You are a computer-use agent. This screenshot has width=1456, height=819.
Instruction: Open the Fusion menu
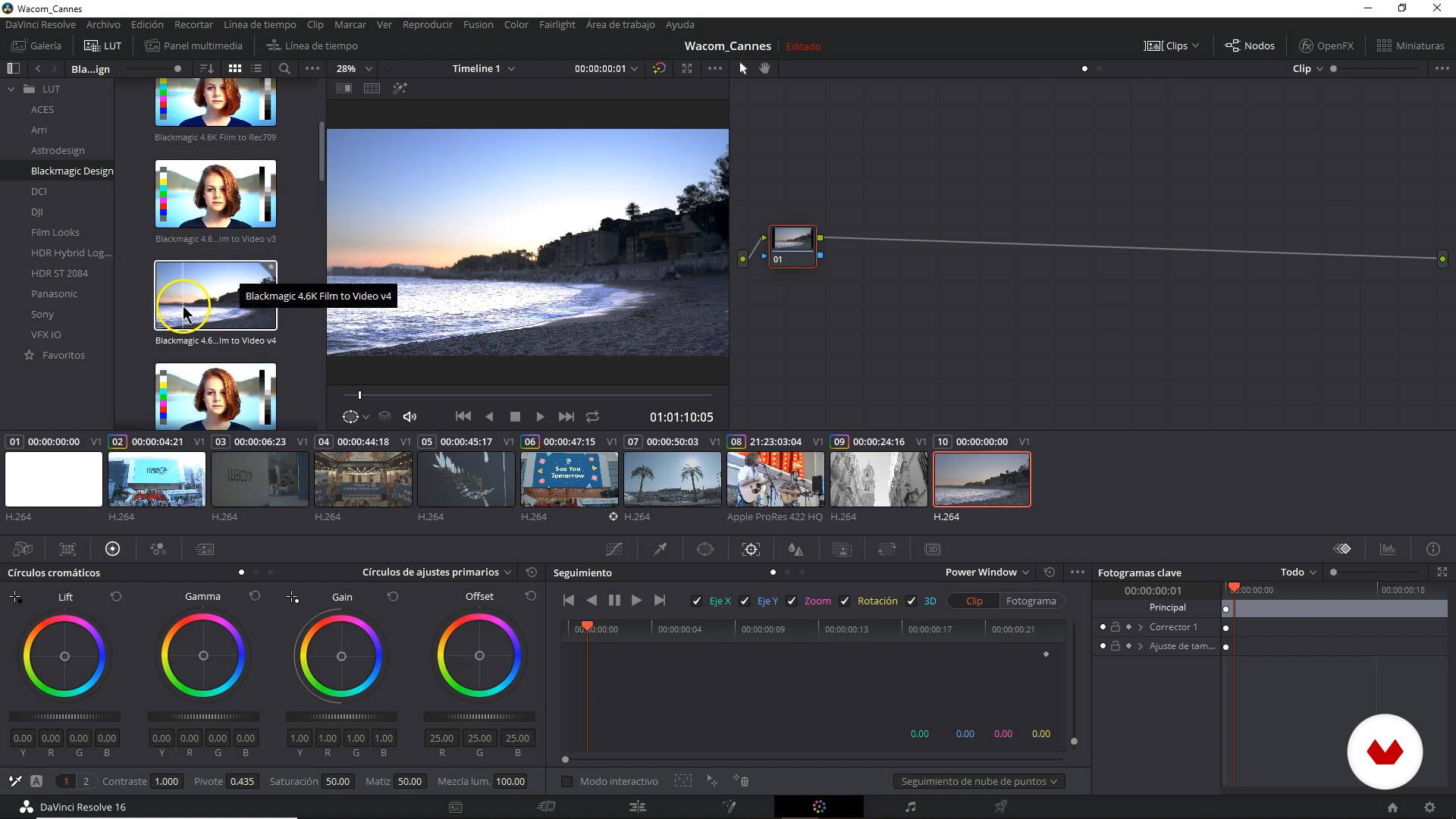478,24
